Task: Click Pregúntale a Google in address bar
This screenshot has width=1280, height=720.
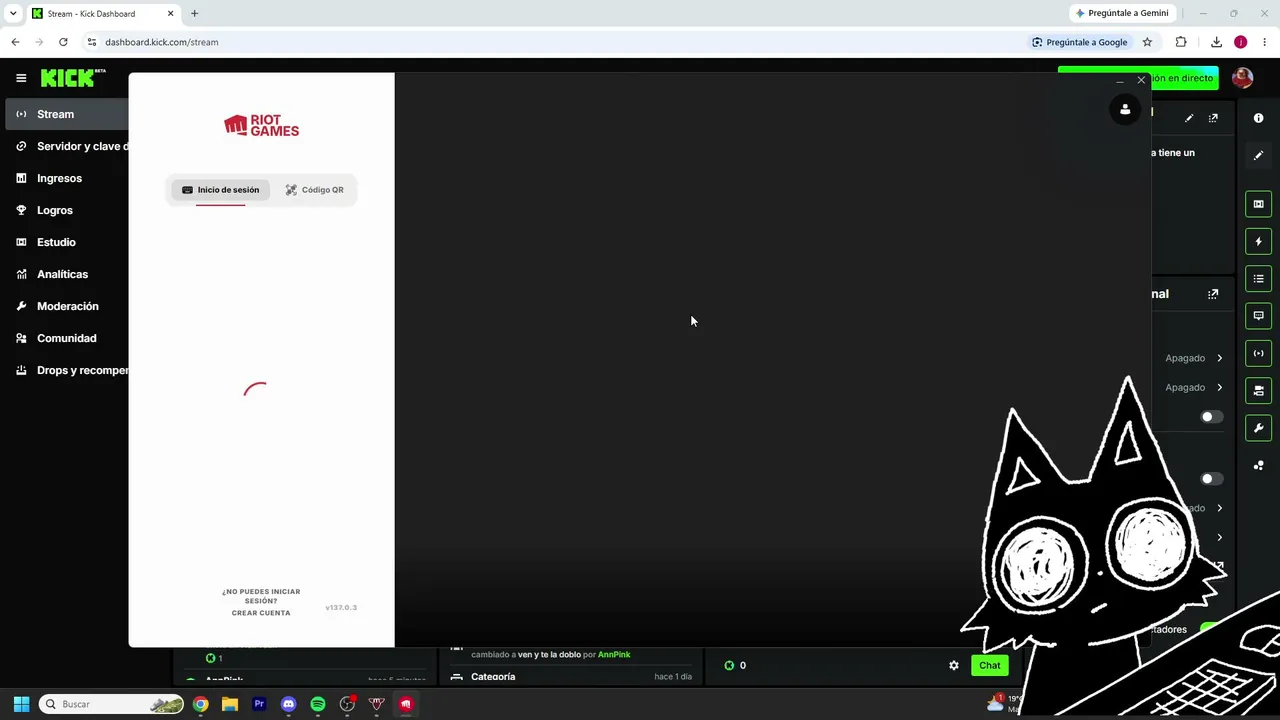Action: point(1079,42)
